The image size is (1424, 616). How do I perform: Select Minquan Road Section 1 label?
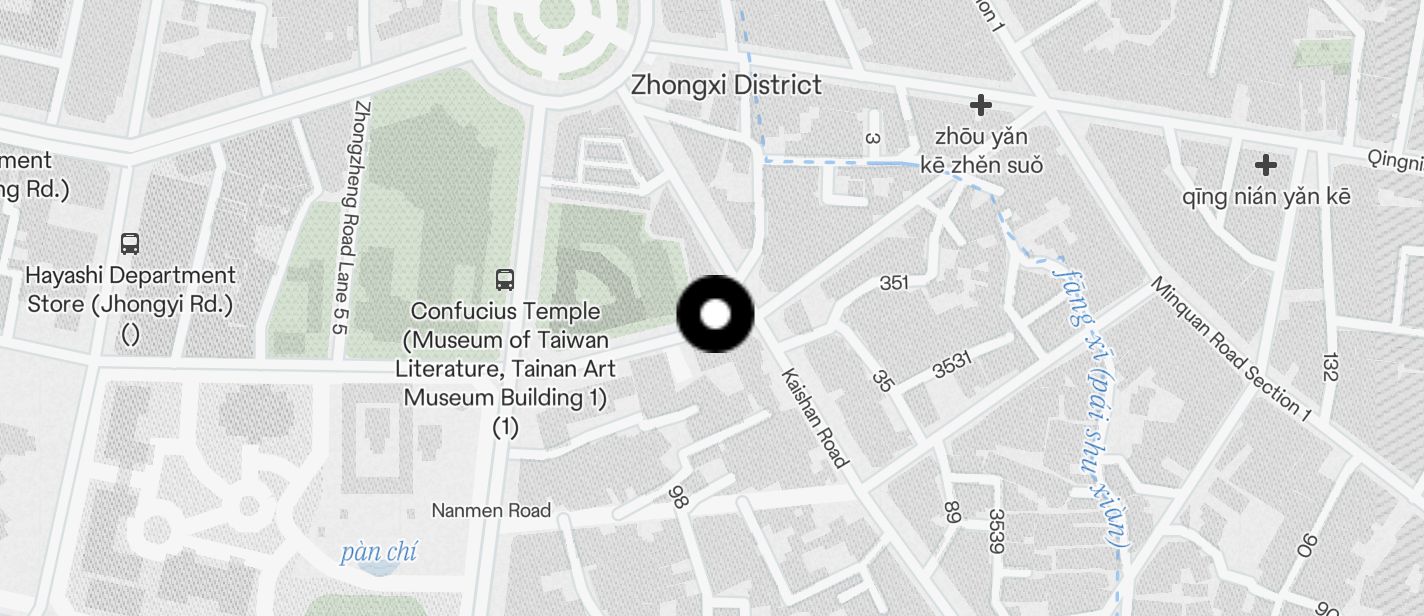pos(1231,347)
